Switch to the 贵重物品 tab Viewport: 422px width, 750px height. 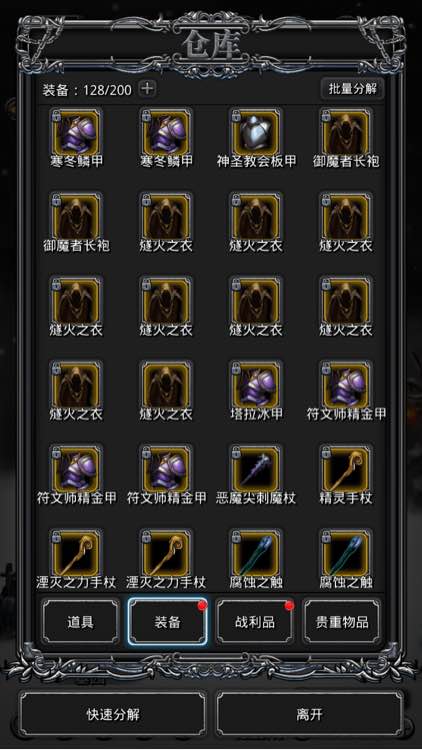pos(342,621)
